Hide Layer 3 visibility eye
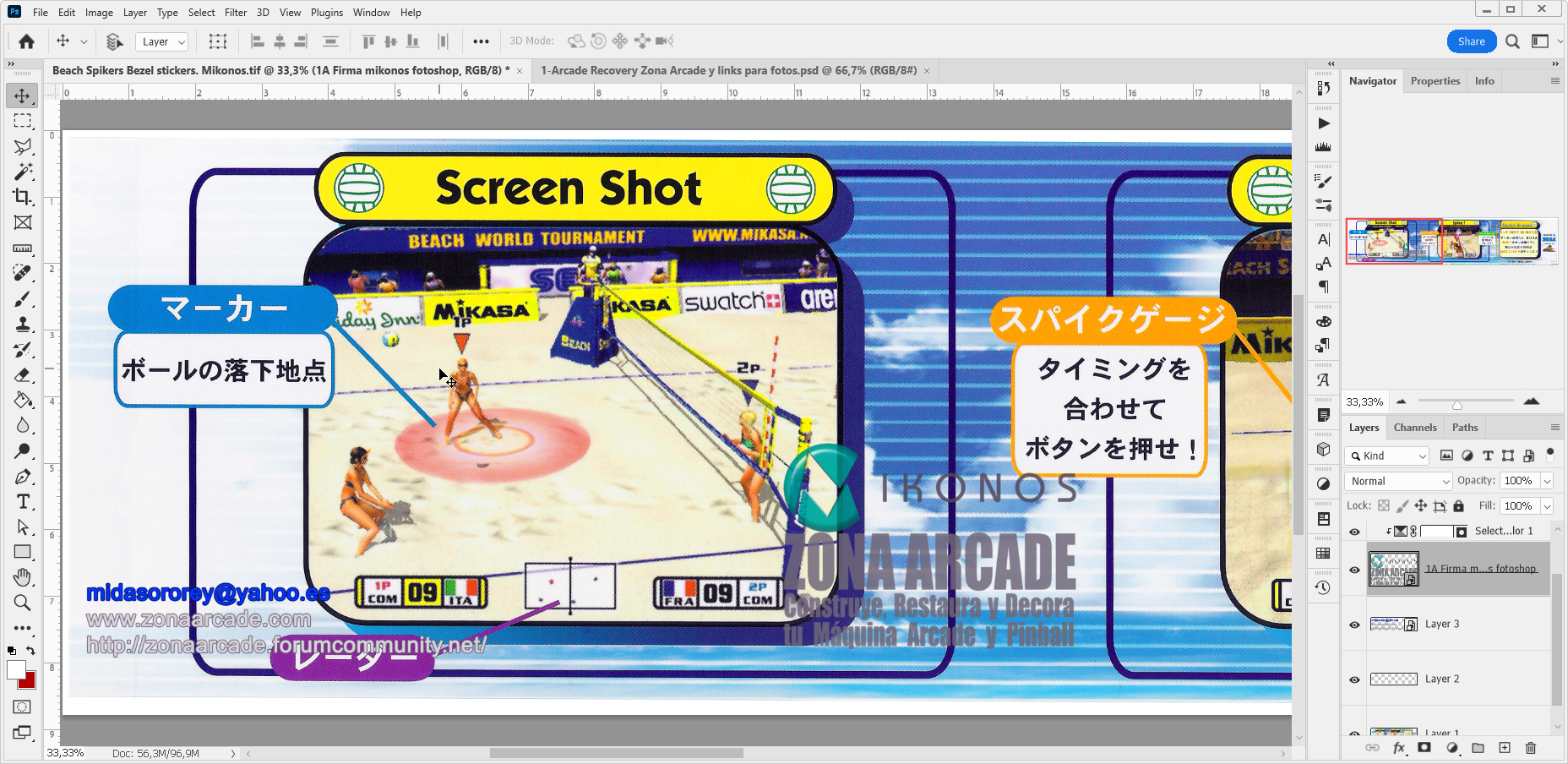Image resolution: width=1568 pixels, height=764 pixels. coord(1354,625)
